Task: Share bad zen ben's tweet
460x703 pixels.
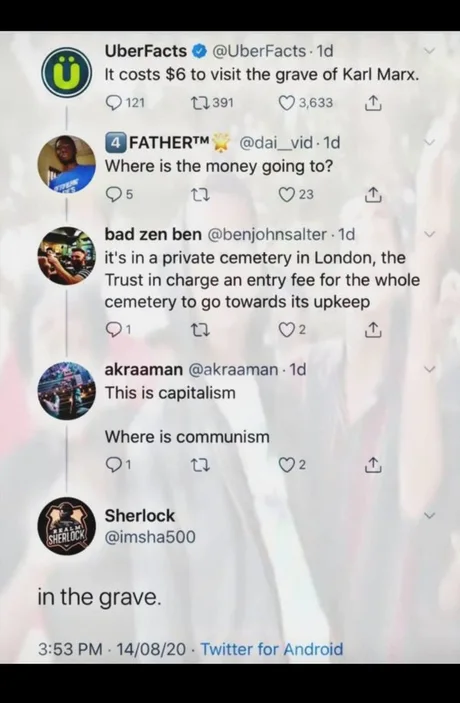Action: click(x=373, y=331)
